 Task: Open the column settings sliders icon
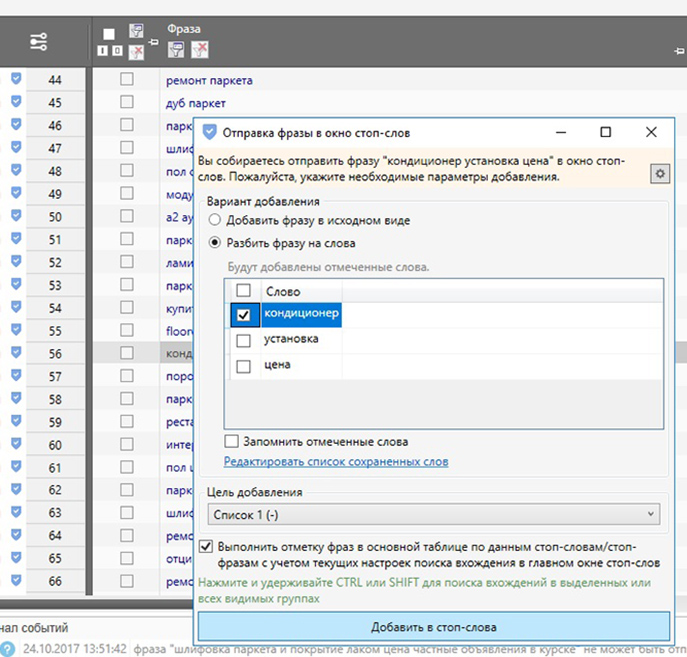click(39, 42)
